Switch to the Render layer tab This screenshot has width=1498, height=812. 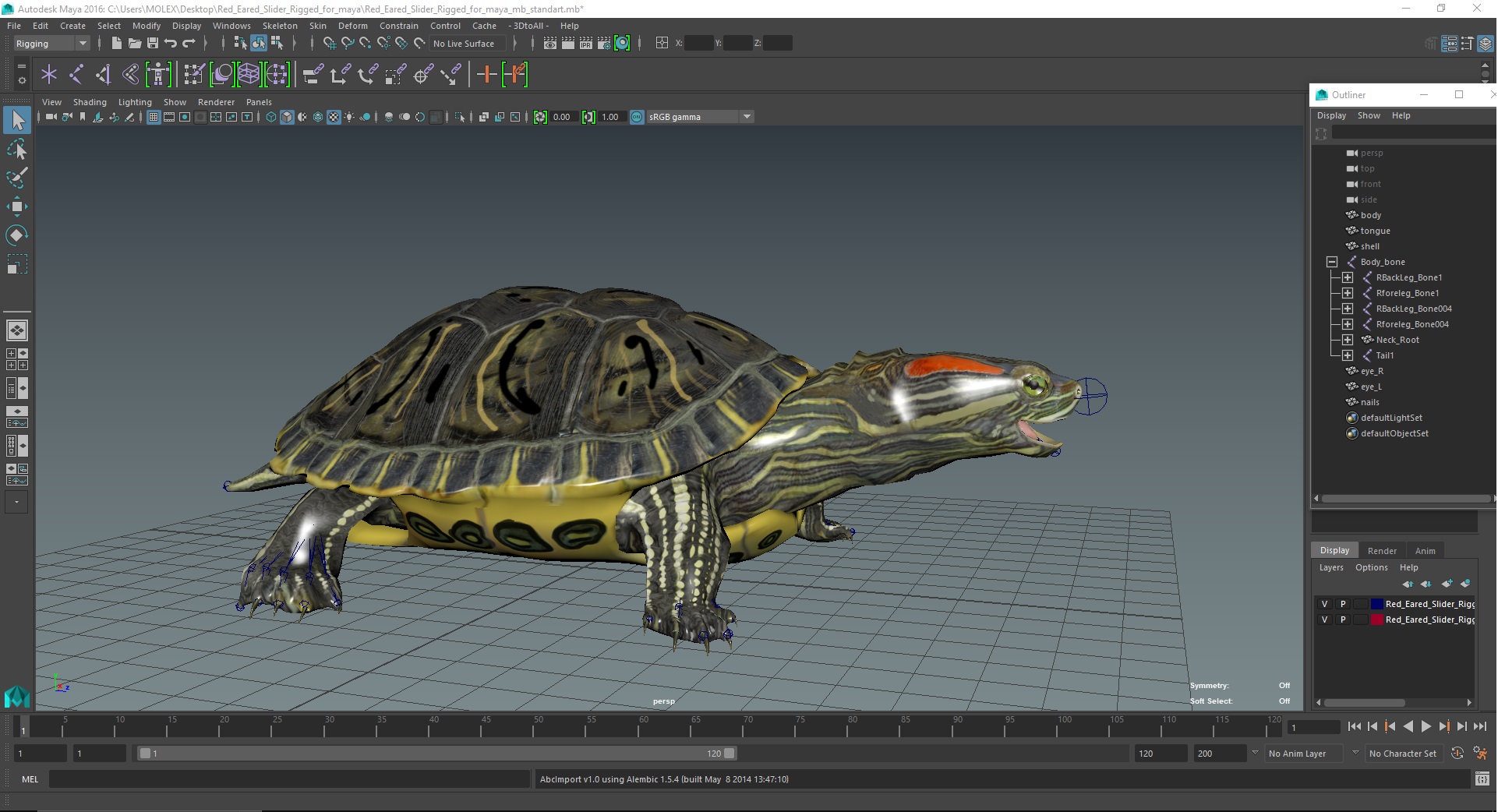tap(1382, 550)
